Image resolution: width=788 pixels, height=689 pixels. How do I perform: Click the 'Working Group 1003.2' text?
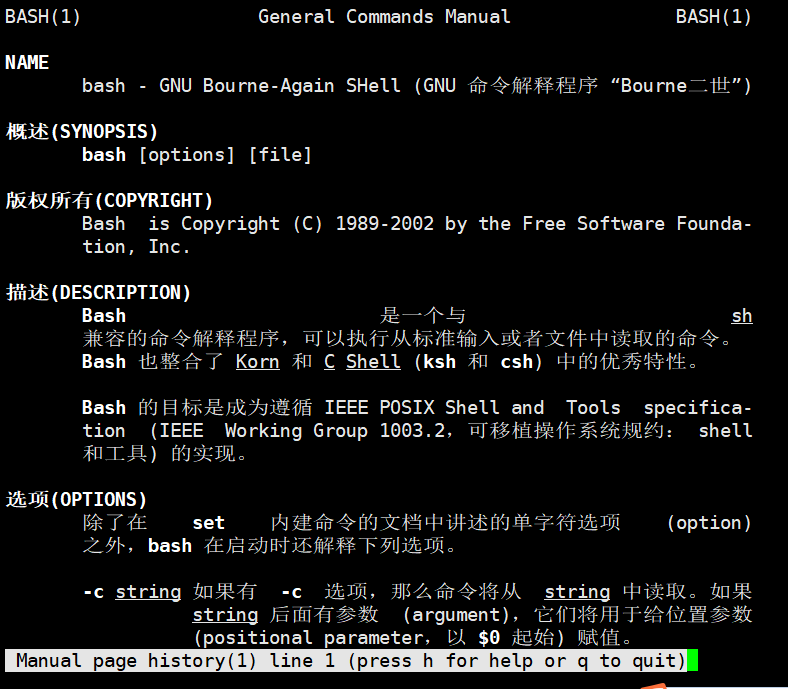(335, 431)
